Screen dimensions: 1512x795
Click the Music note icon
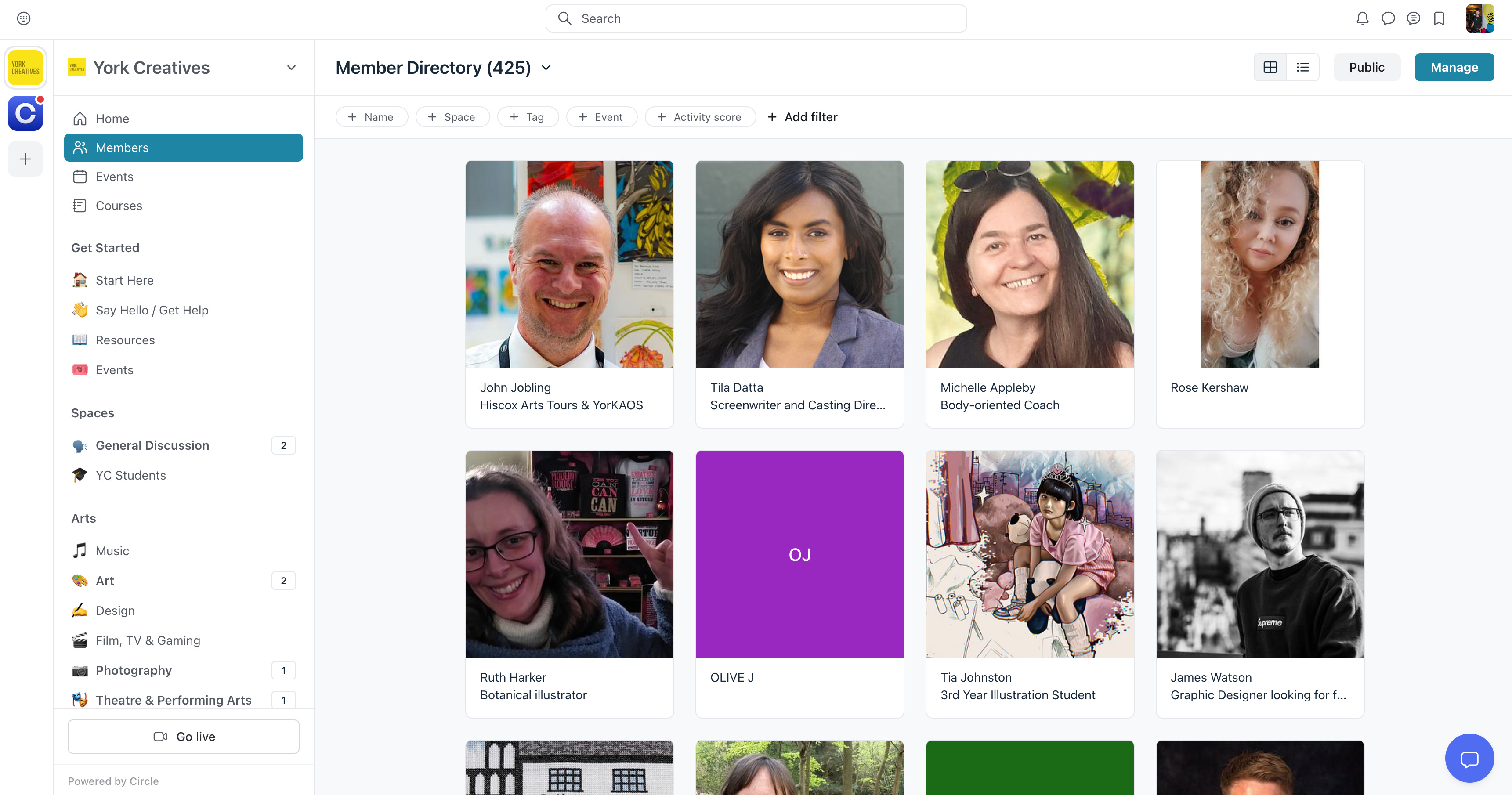pos(80,551)
